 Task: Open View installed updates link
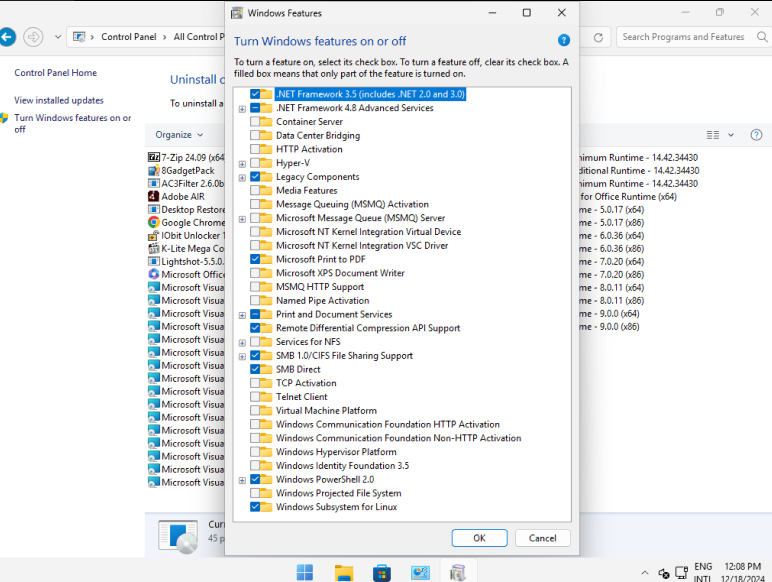pyautogui.click(x=59, y=100)
